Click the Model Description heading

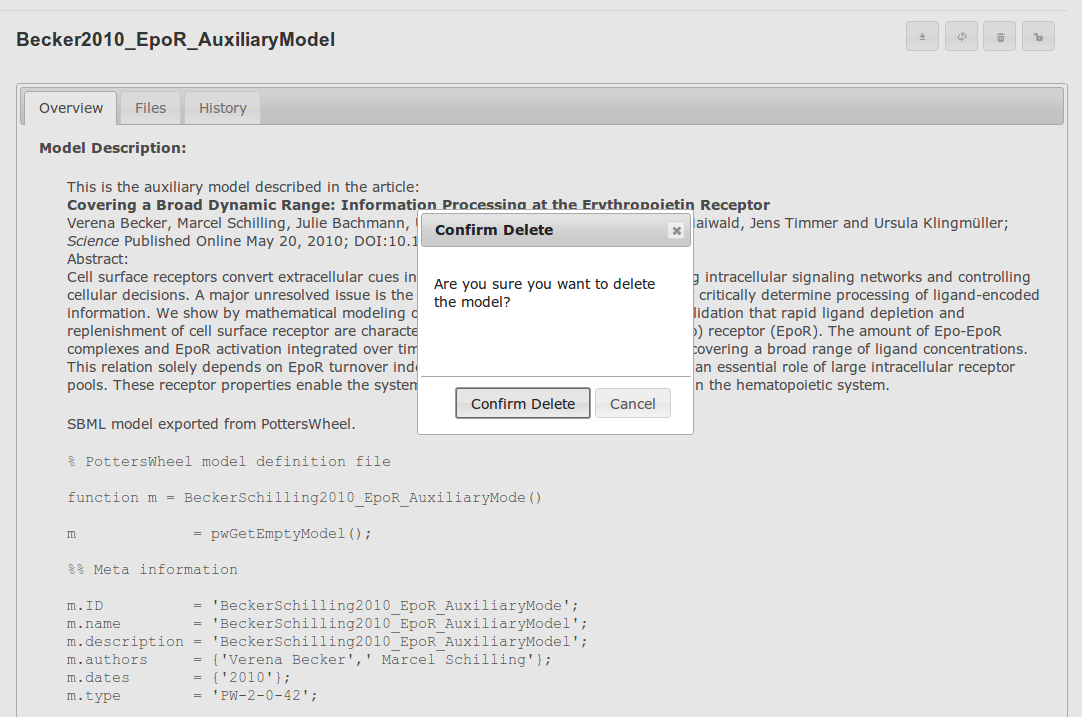(113, 148)
